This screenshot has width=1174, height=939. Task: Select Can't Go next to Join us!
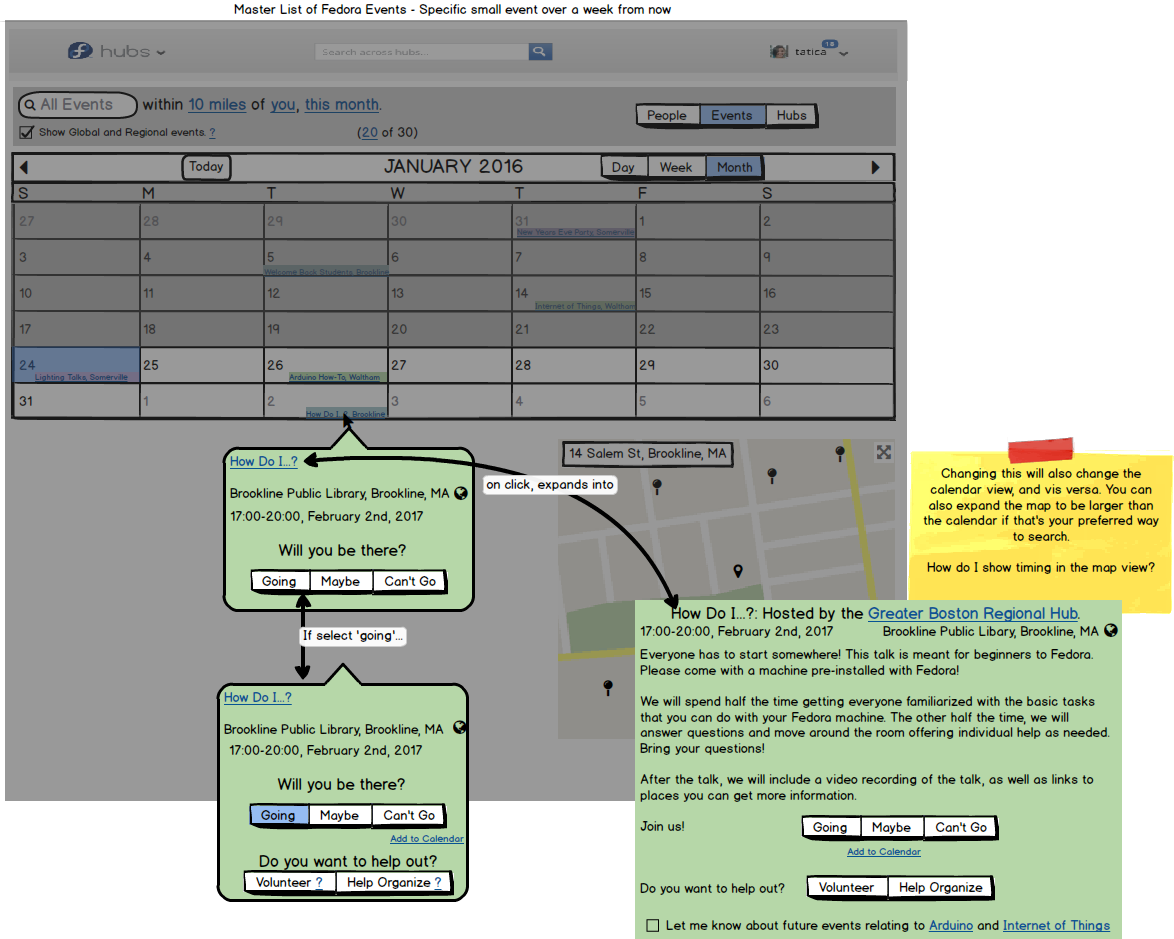(961, 827)
